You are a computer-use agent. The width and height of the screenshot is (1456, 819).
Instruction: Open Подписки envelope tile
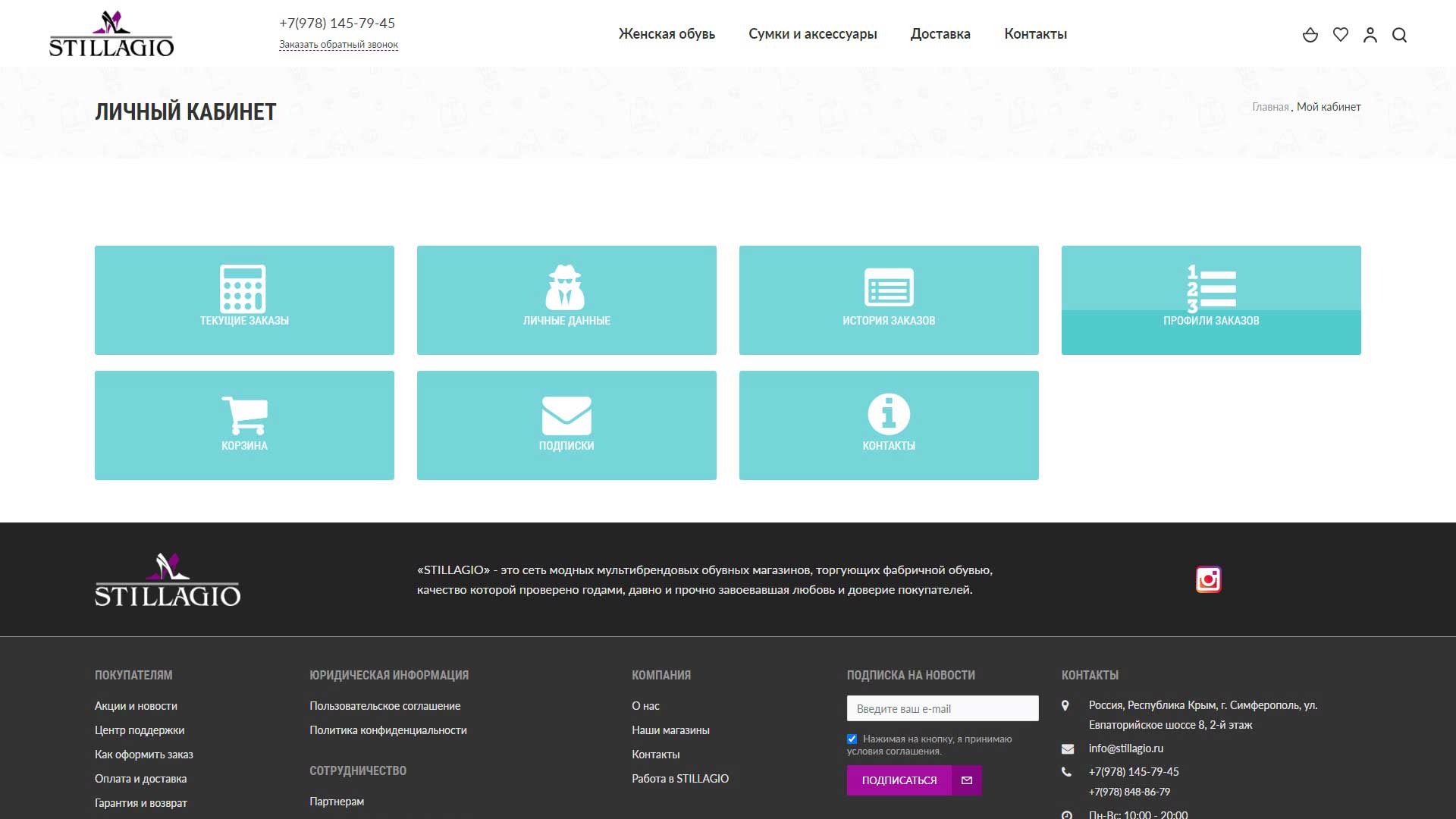pos(566,425)
